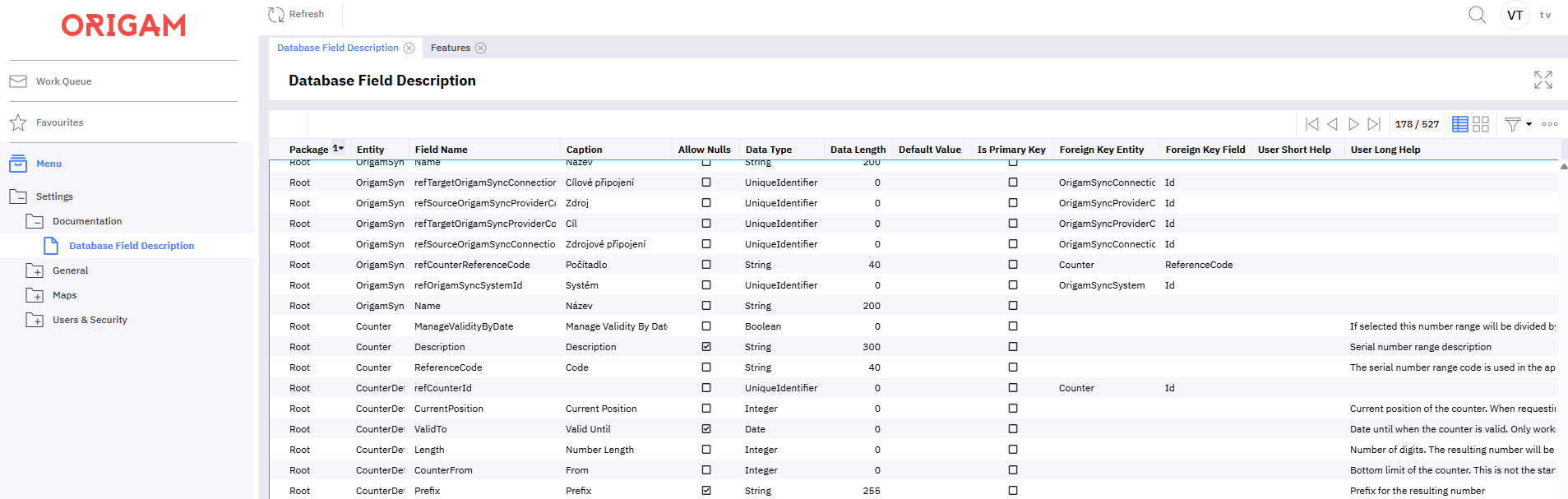Click the 178 / 527 record counter
The image size is (1568, 499).
[x=1418, y=124]
